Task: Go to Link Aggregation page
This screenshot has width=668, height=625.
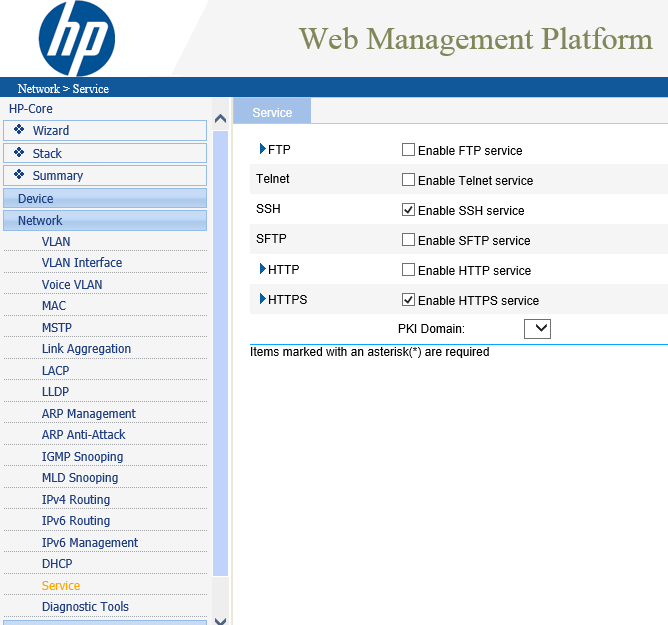Action: click(86, 349)
